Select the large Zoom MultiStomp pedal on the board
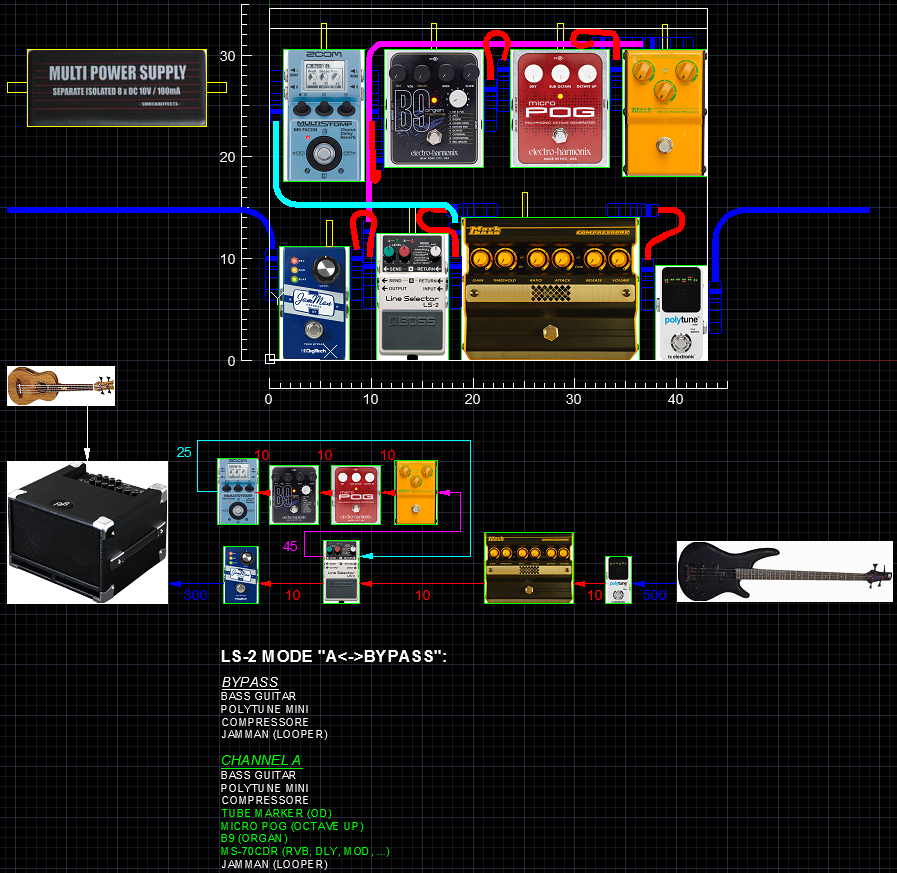Viewport: 897px width, 873px height. [x=322, y=115]
